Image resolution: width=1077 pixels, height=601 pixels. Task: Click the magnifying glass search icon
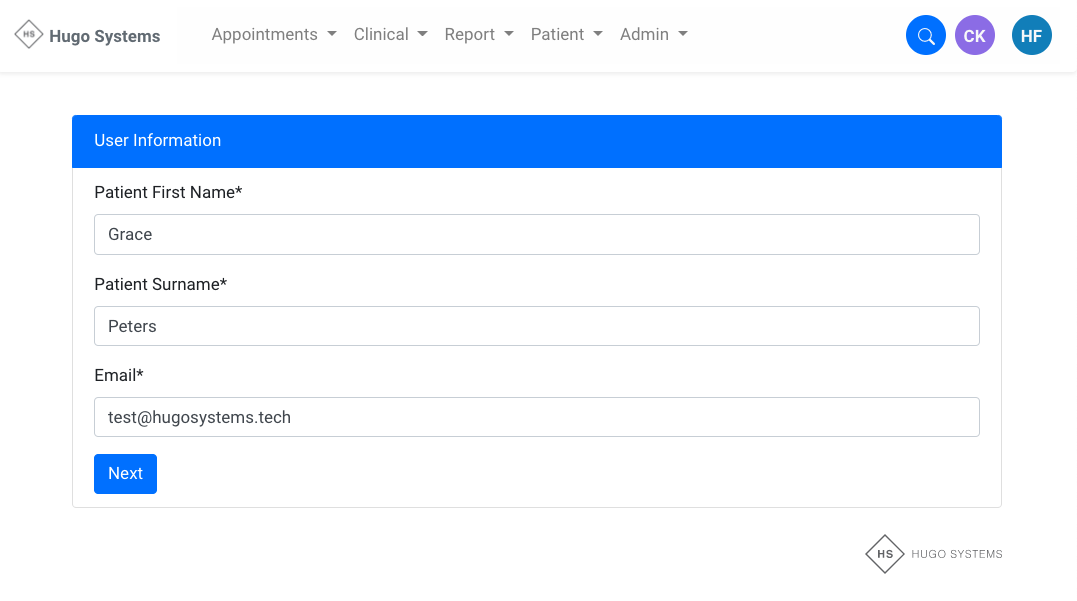point(925,36)
